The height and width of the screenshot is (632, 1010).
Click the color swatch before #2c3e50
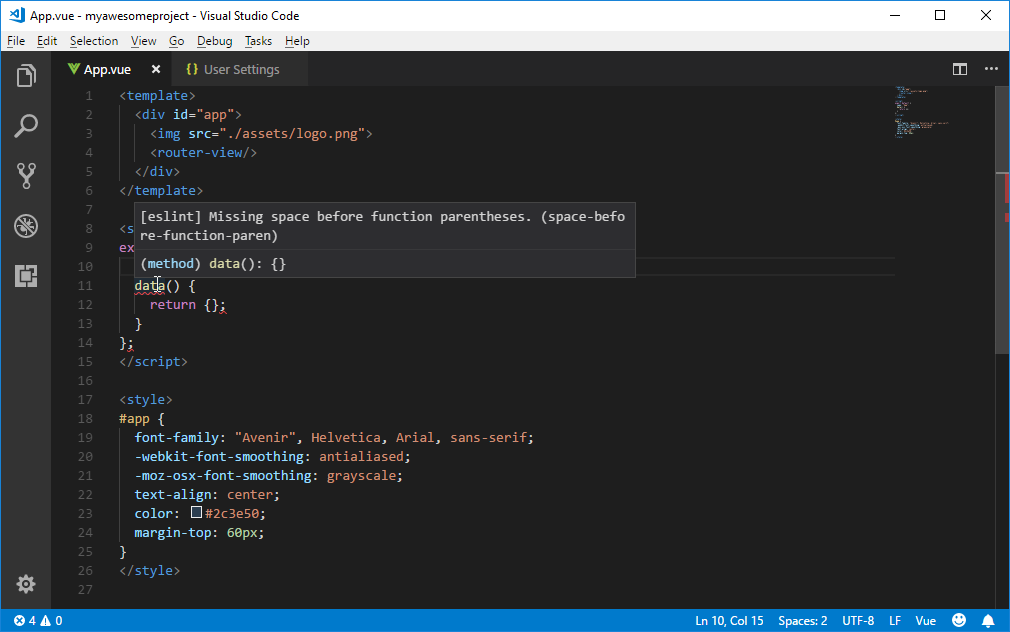196,513
